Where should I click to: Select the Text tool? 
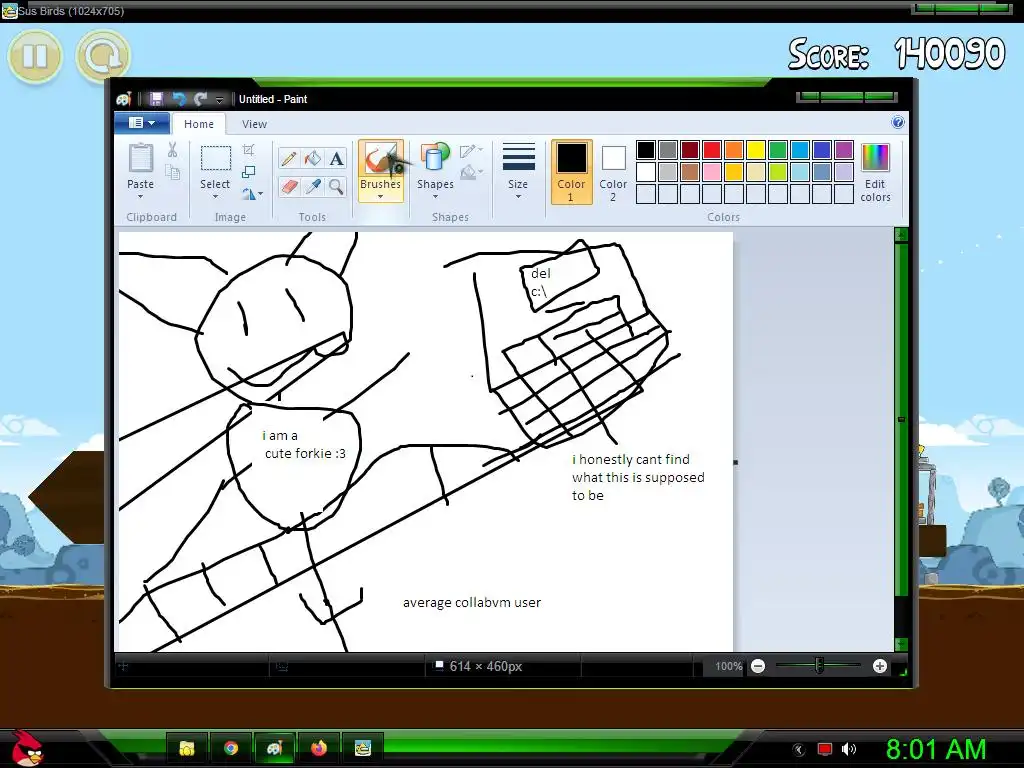coord(336,159)
